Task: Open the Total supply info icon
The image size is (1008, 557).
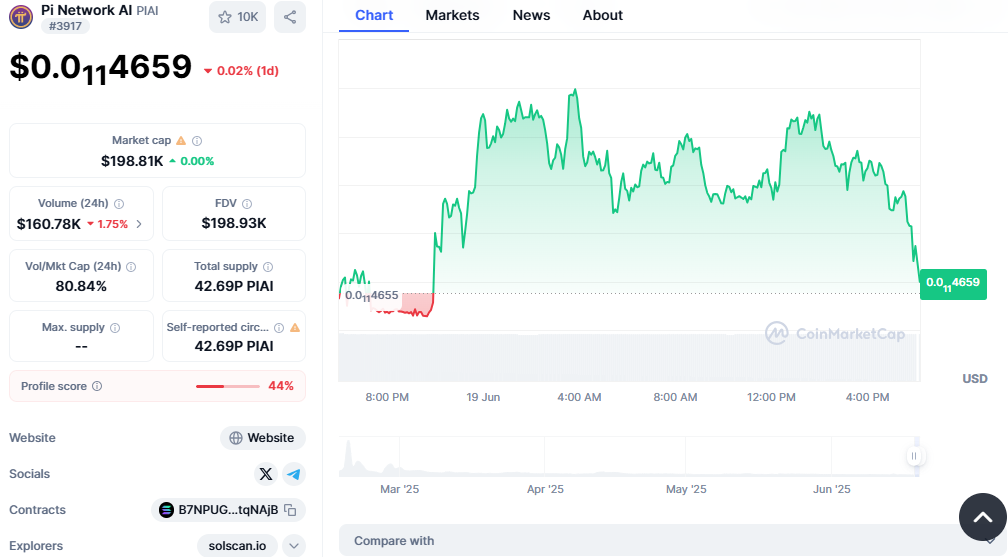Action: (268, 267)
